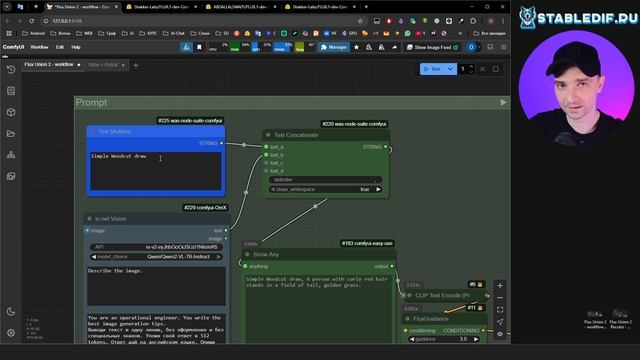640x360 pixels.
Task: Select the second browser tab Shakker-Labs
Action: pyautogui.click(x=161, y=7)
